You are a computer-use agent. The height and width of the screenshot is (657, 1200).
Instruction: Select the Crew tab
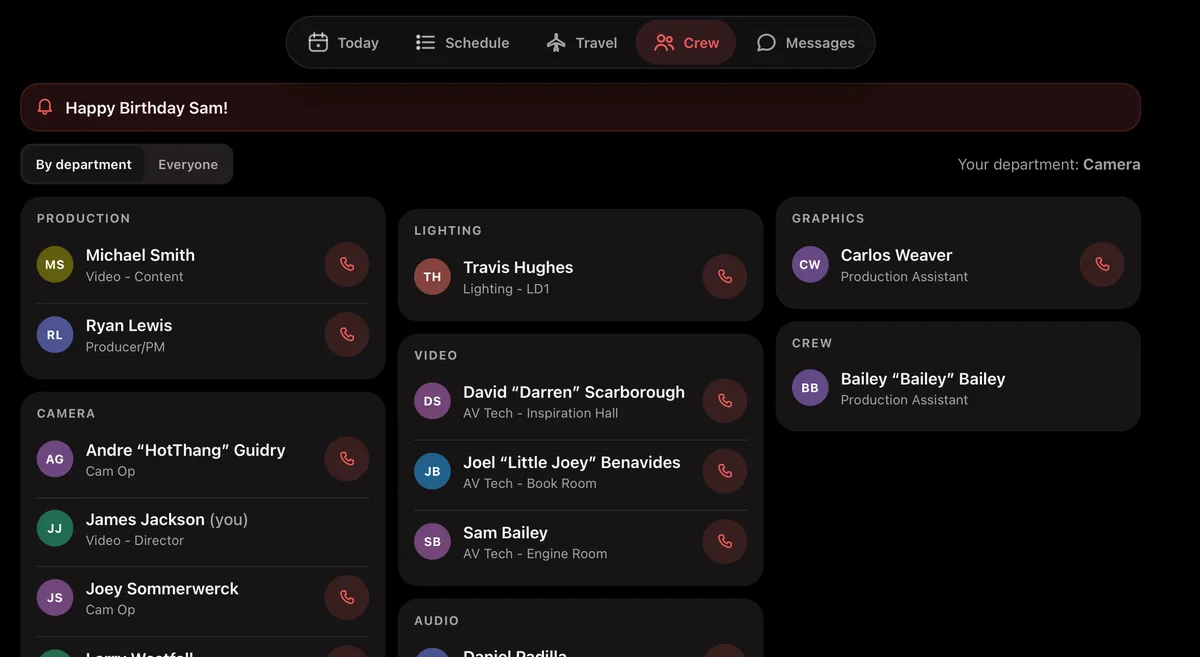[686, 43]
